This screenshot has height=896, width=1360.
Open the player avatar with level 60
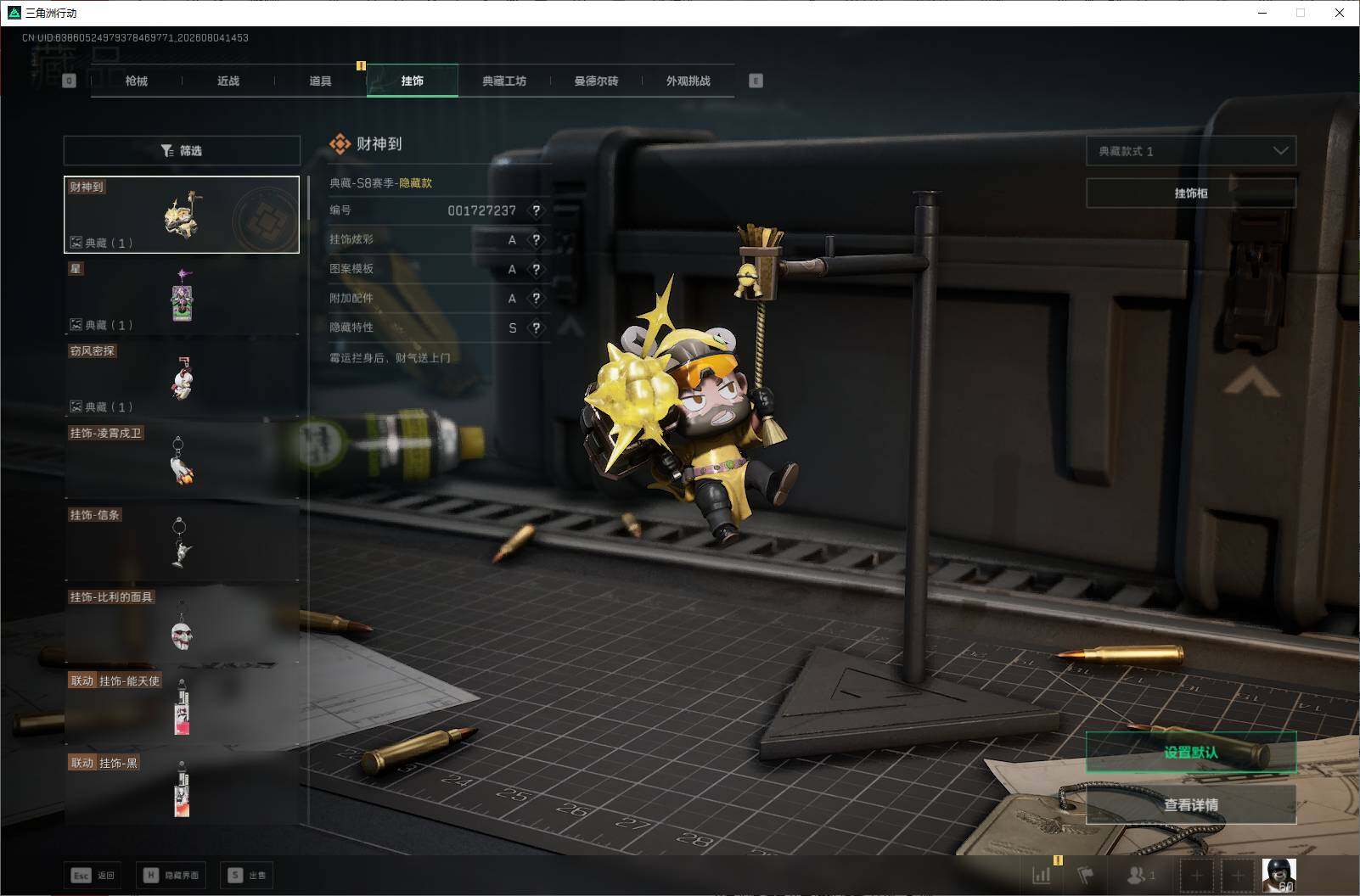pos(1279,875)
